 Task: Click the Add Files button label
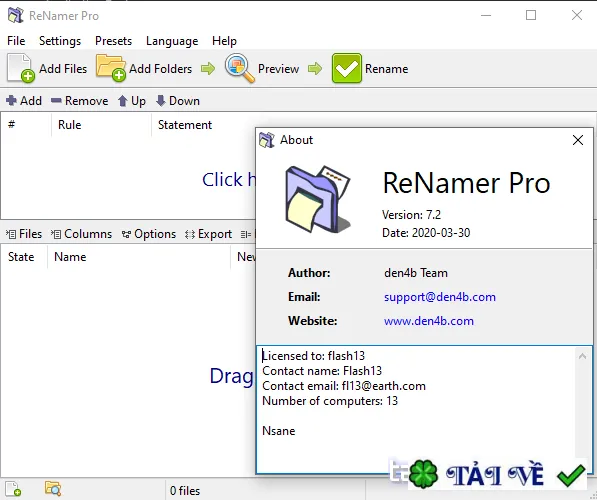63,69
